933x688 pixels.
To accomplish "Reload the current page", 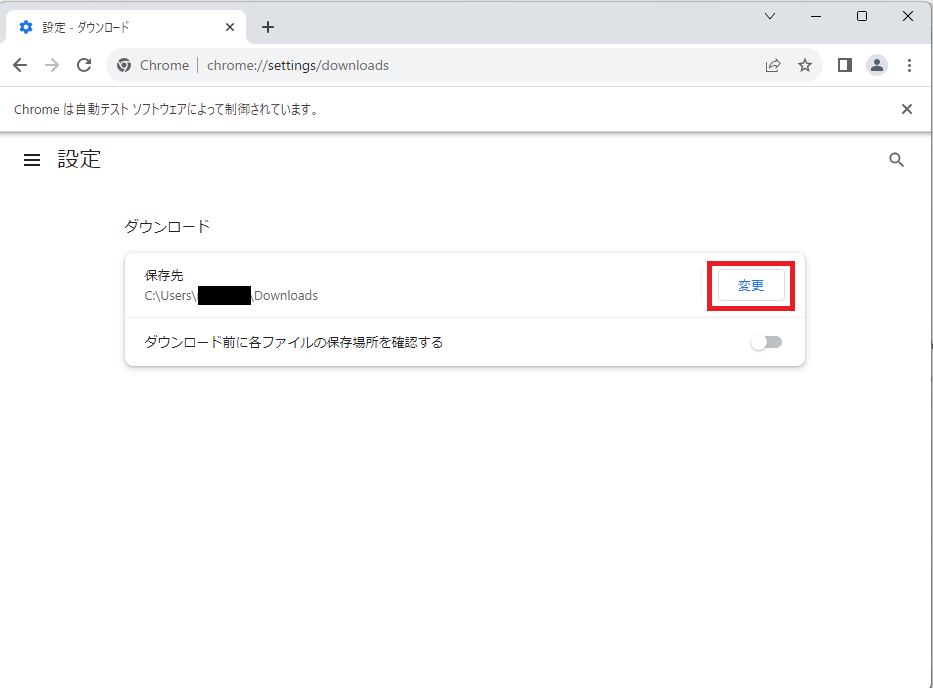I will [84, 65].
